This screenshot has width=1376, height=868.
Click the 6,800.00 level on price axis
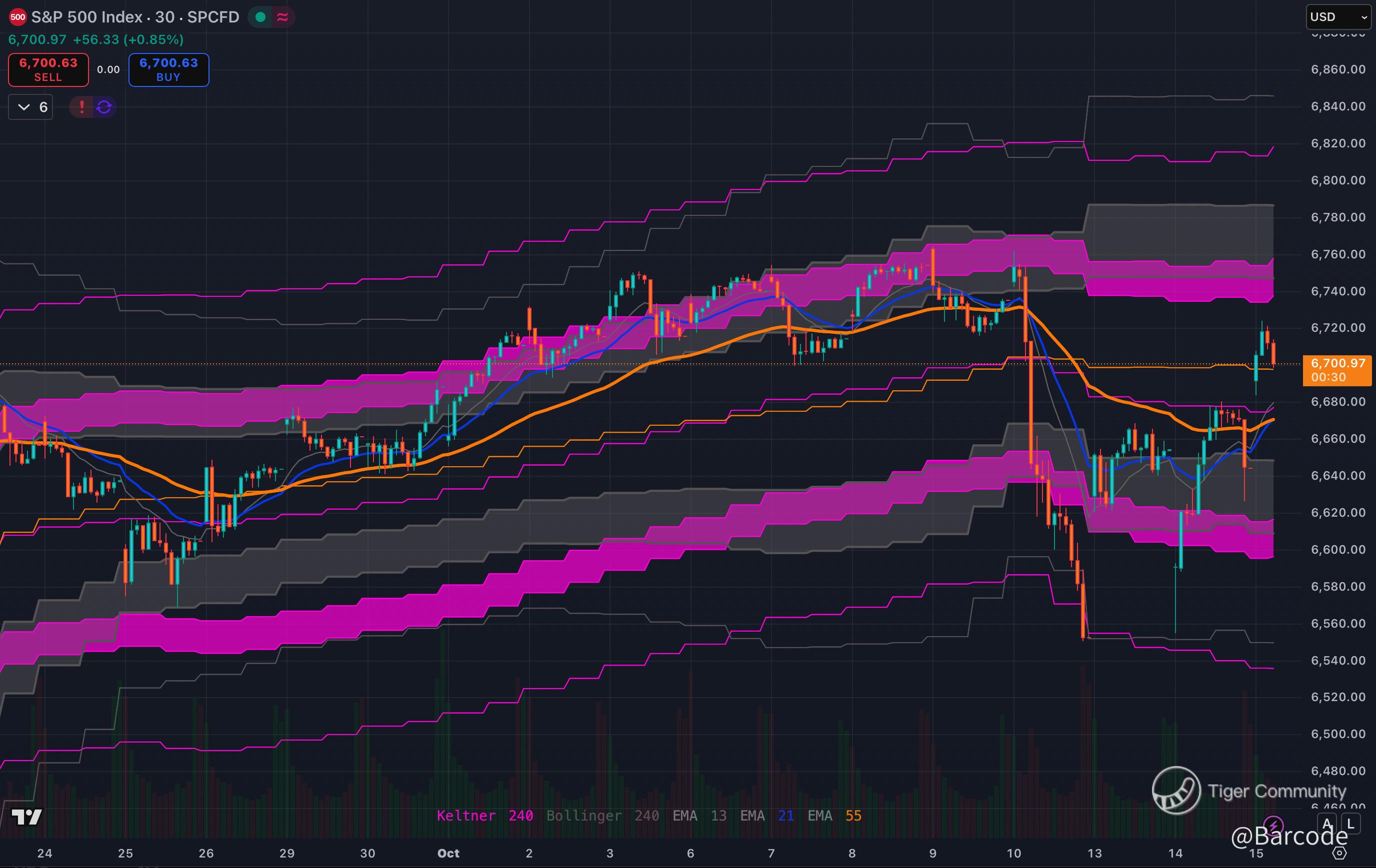(1337, 180)
